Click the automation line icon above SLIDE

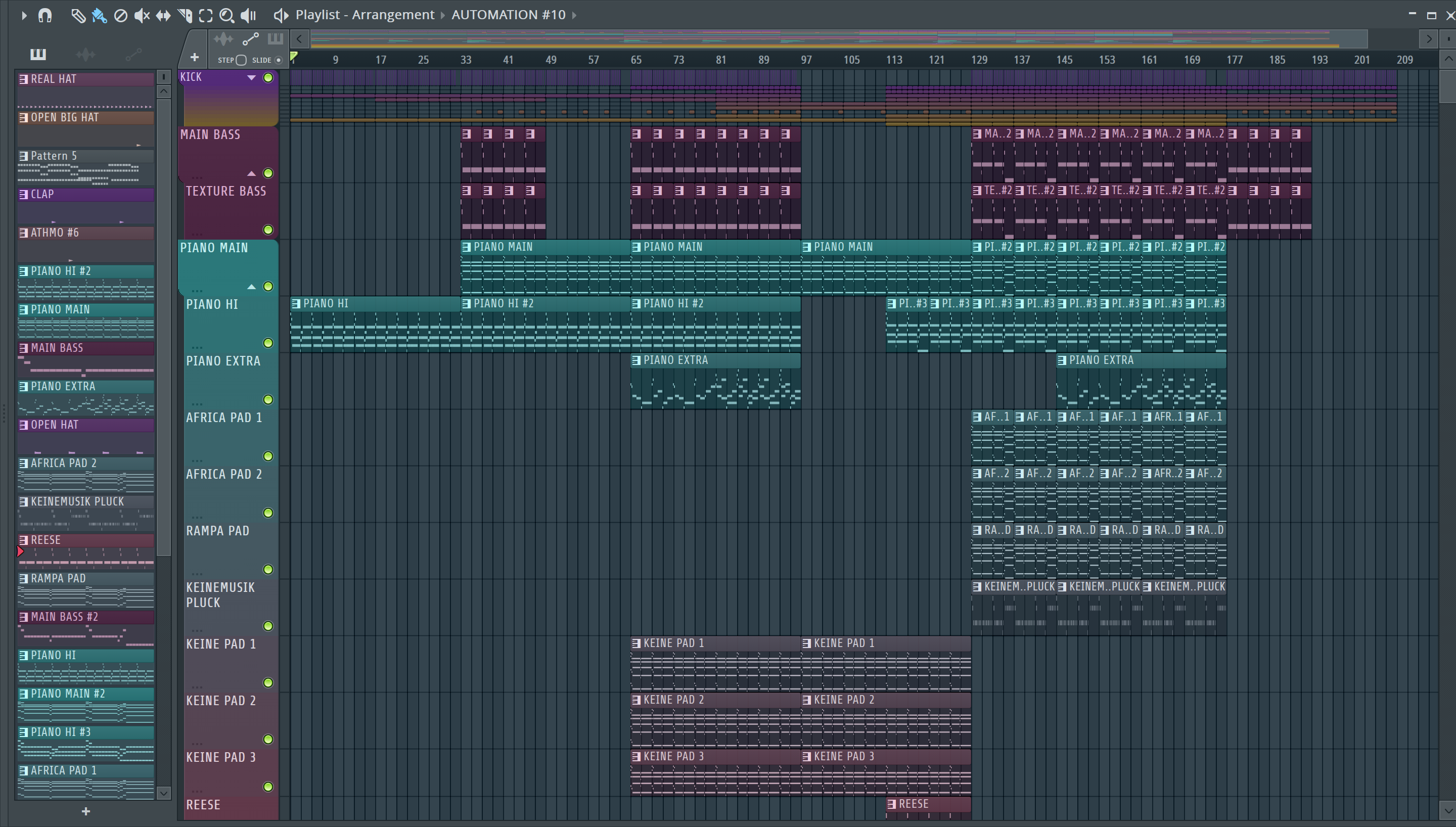pyautogui.click(x=250, y=39)
